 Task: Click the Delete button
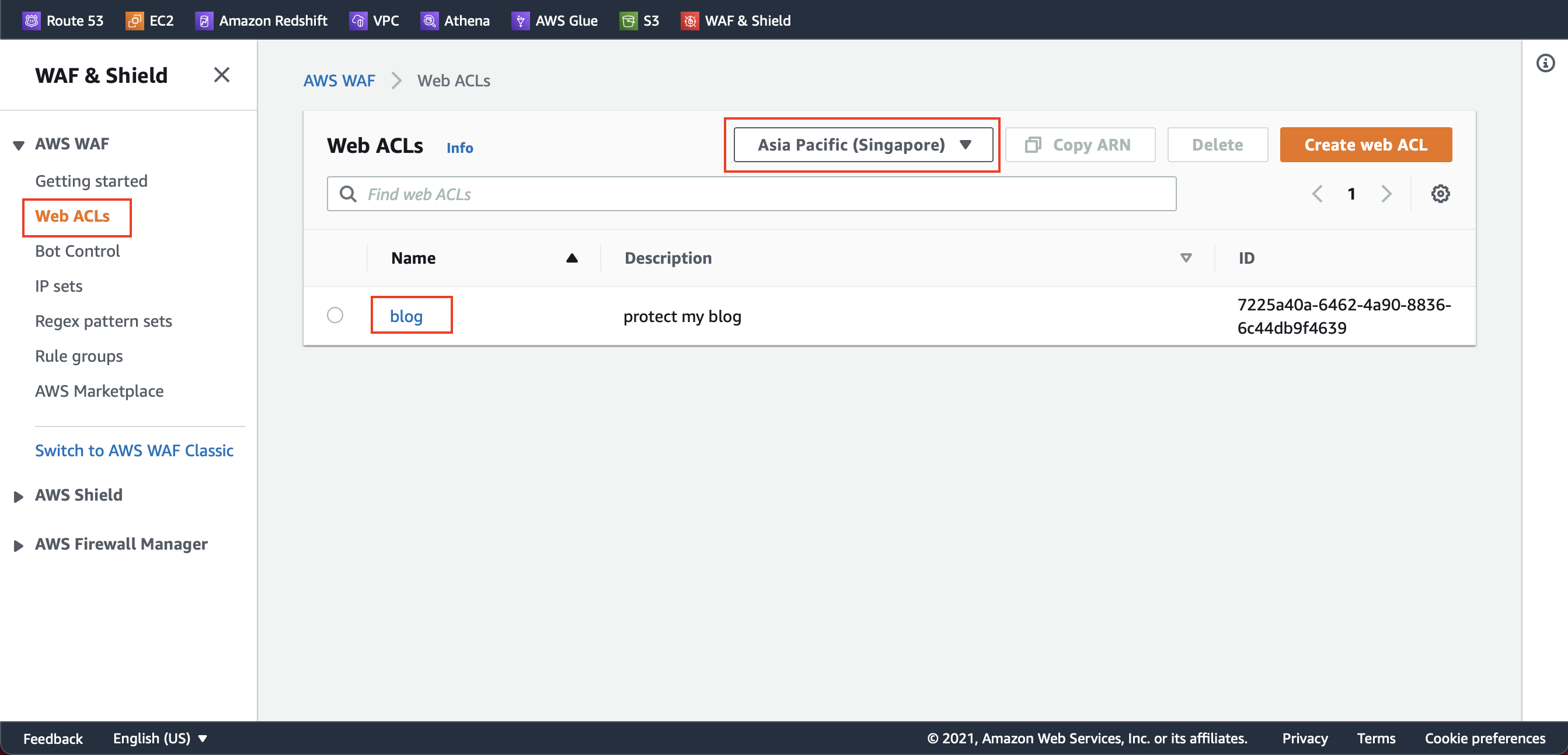1217,145
